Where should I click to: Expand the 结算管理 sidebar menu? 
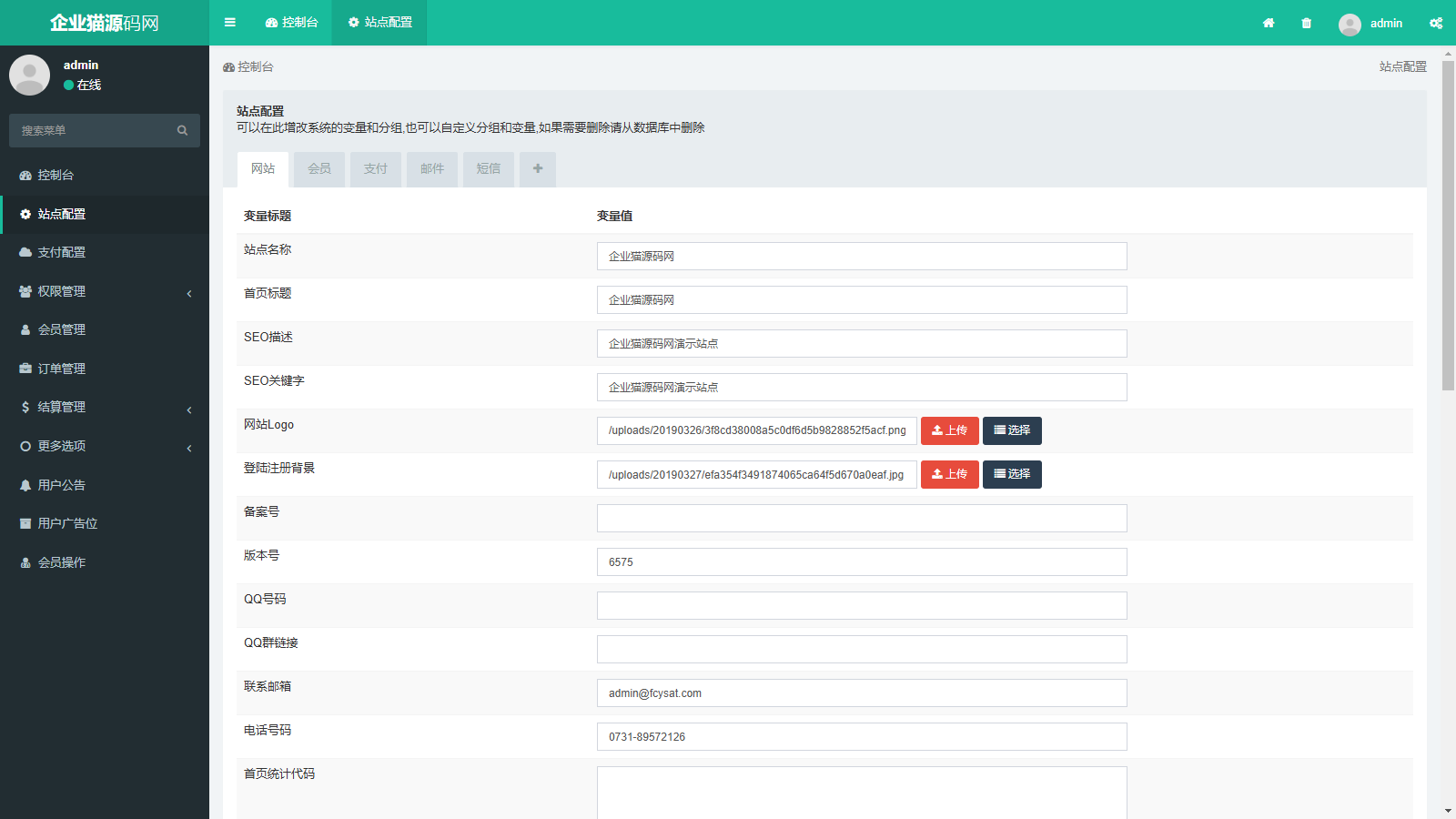(x=104, y=408)
